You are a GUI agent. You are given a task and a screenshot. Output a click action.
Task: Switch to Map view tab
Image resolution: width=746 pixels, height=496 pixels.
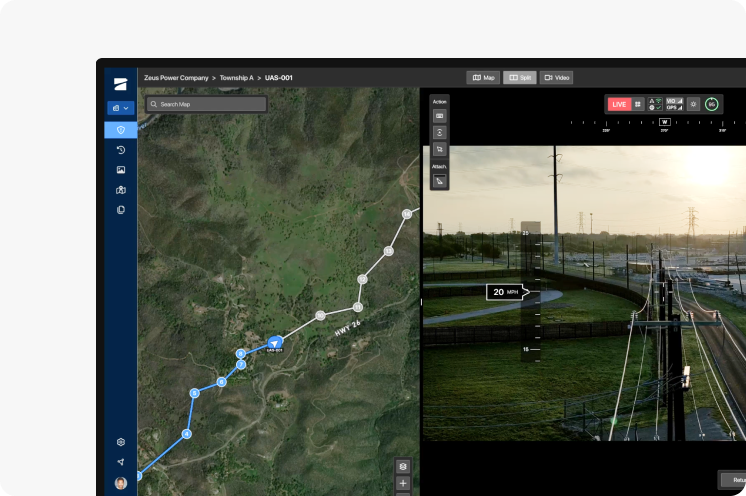point(483,78)
